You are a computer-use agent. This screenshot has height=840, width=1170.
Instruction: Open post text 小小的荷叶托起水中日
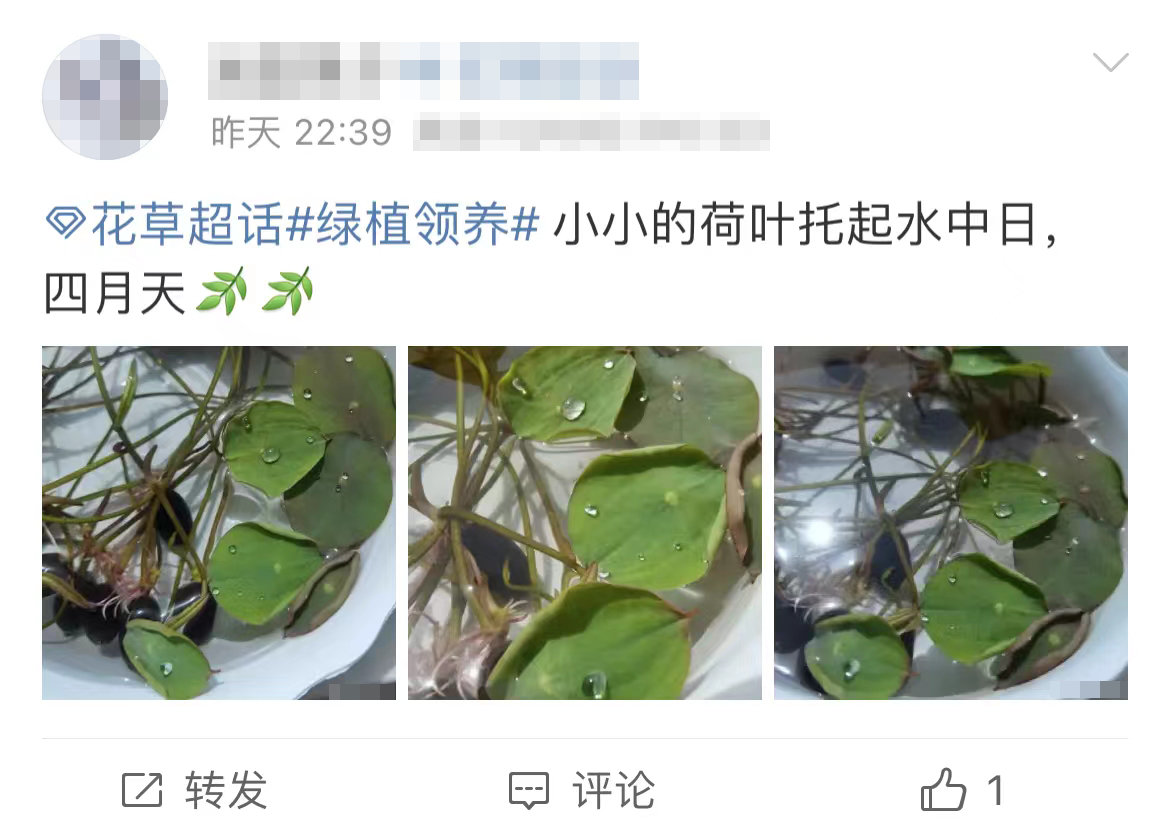[797, 224]
